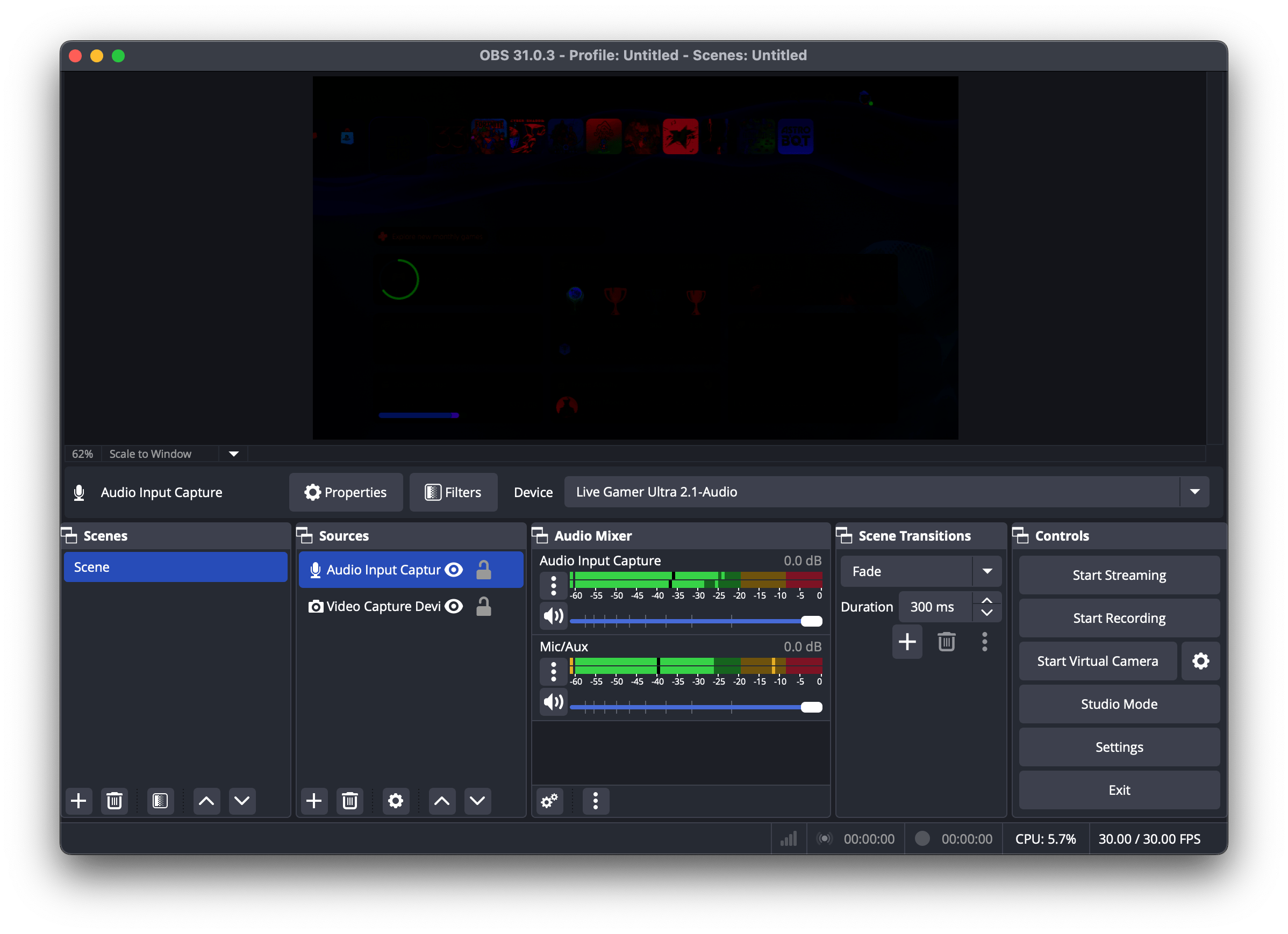Lock the Video Capture Device source
The width and height of the screenshot is (1288, 934).
483,606
